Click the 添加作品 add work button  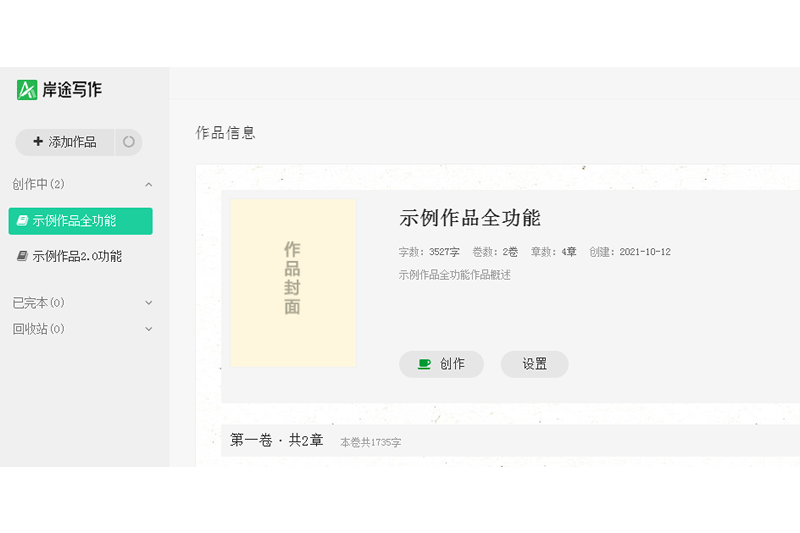[x=65, y=142]
